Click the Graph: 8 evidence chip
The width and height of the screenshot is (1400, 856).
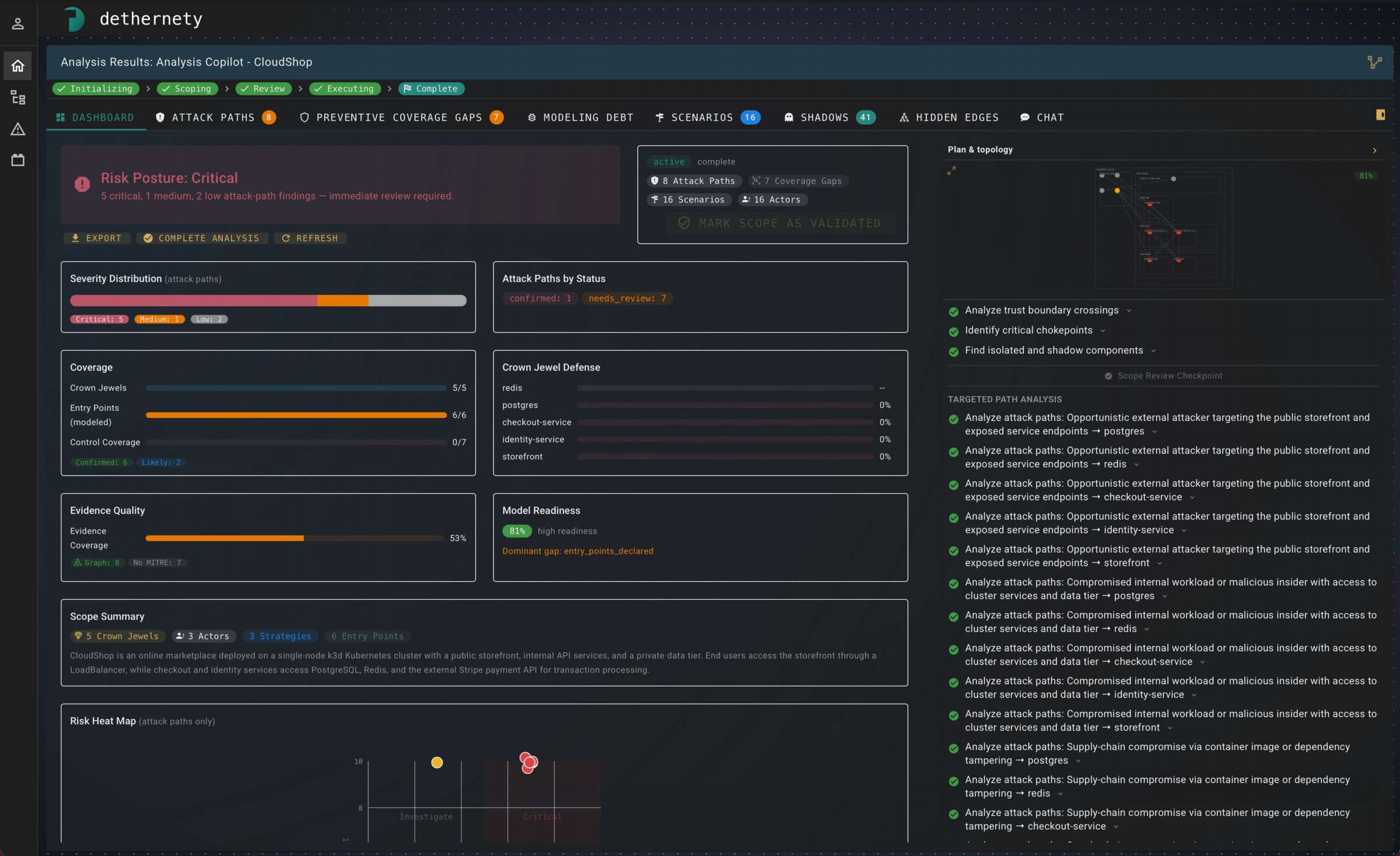point(97,562)
